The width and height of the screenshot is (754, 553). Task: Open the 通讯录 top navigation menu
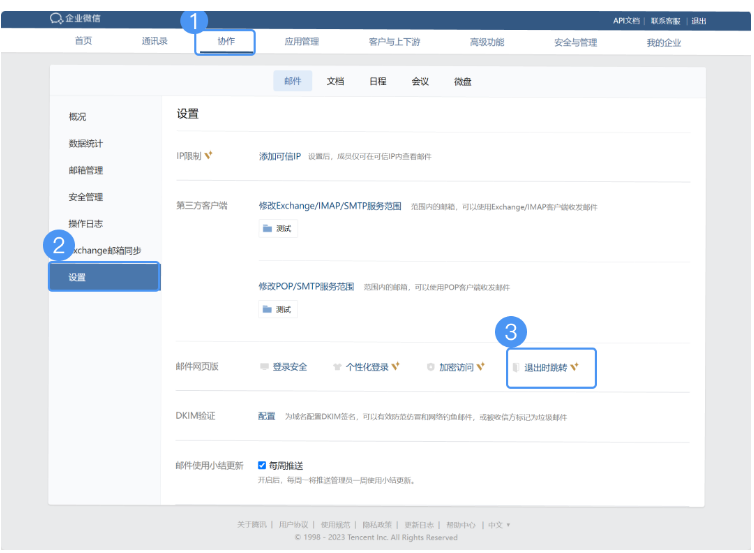[155, 42]
